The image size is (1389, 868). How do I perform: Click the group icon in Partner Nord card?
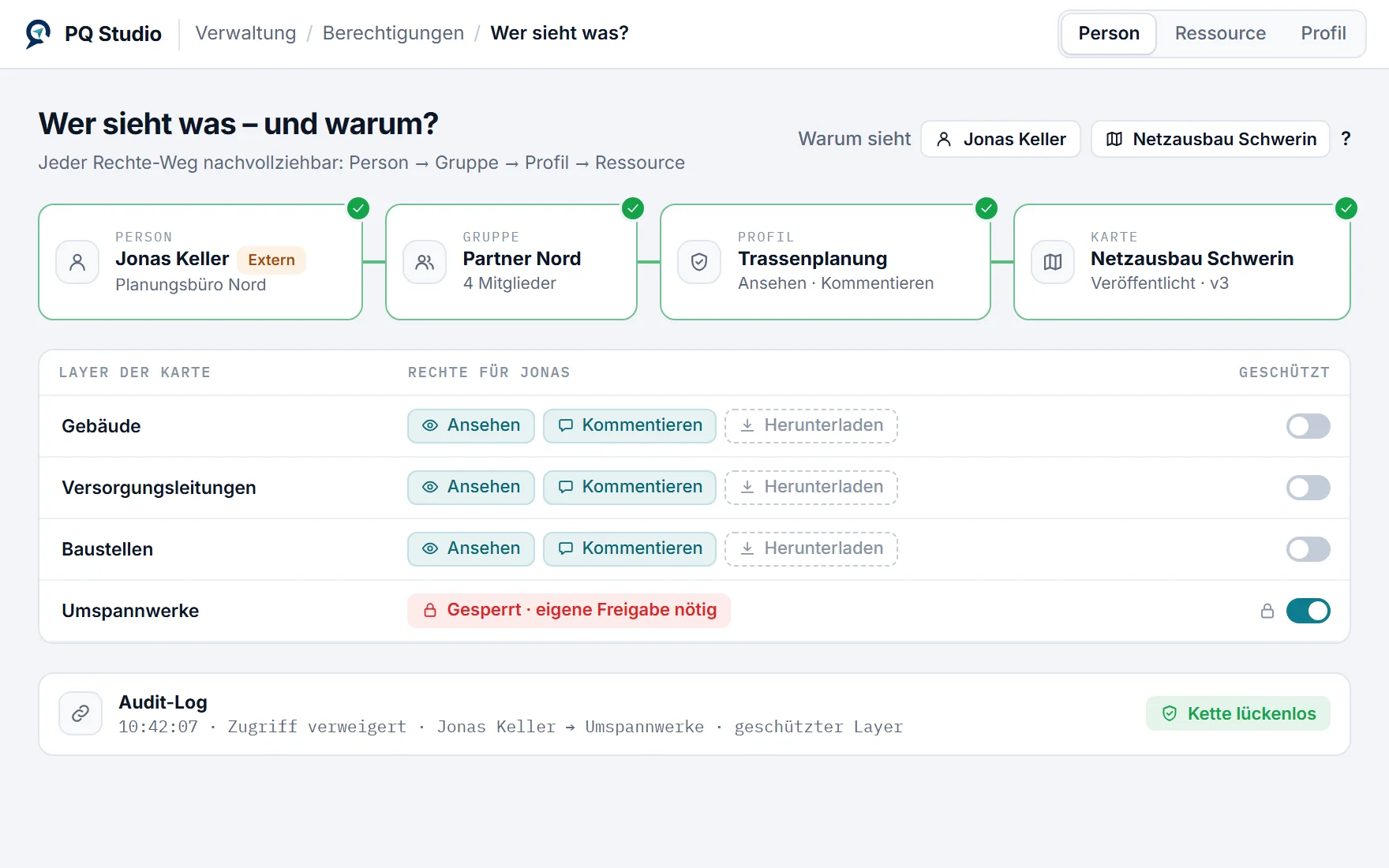425,262
